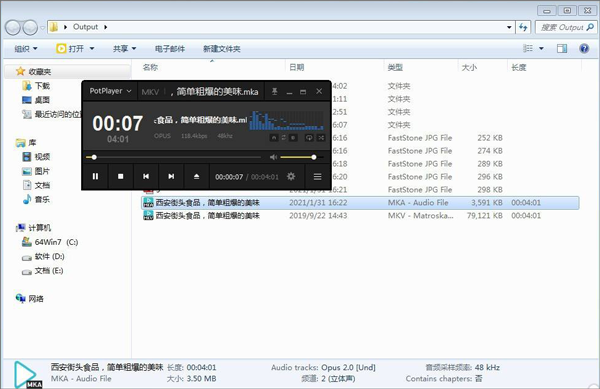Click the 电子邮件 toolbar button
600x389 pixels.
click(170, 49)
